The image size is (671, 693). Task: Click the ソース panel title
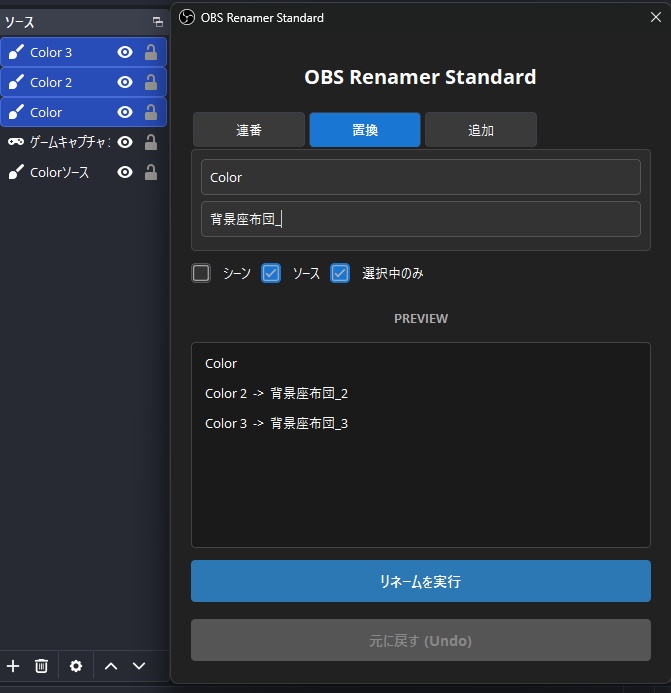point(19,22)
